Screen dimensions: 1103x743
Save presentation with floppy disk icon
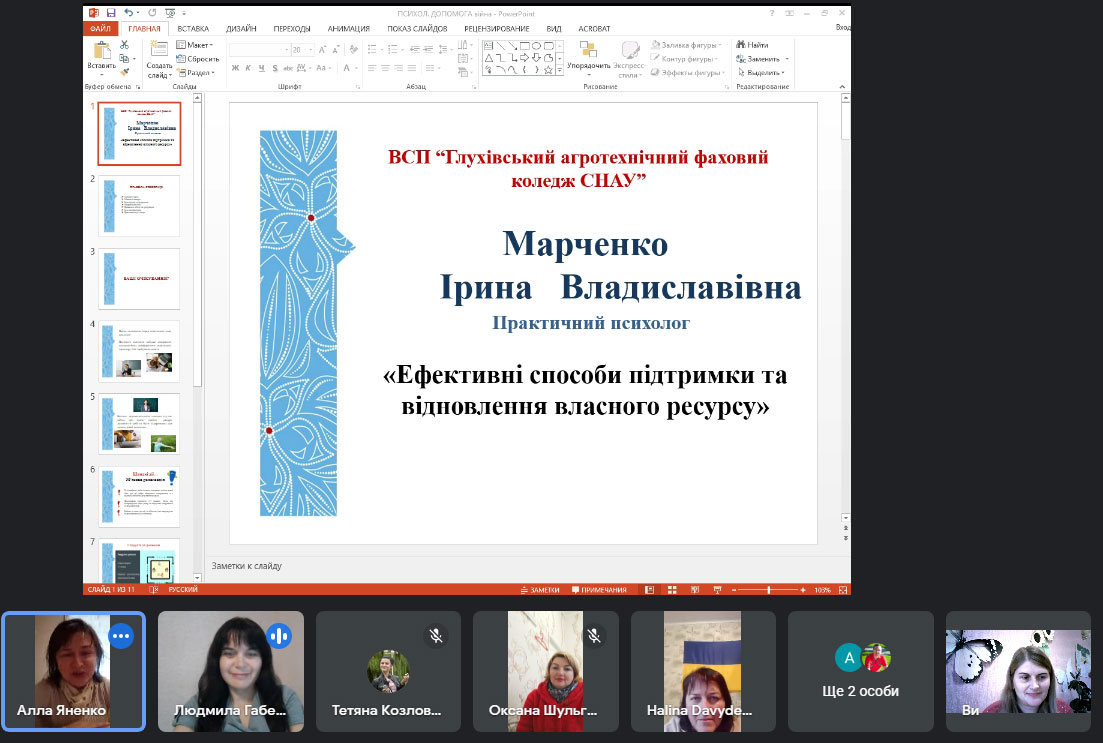click(111, 13)
